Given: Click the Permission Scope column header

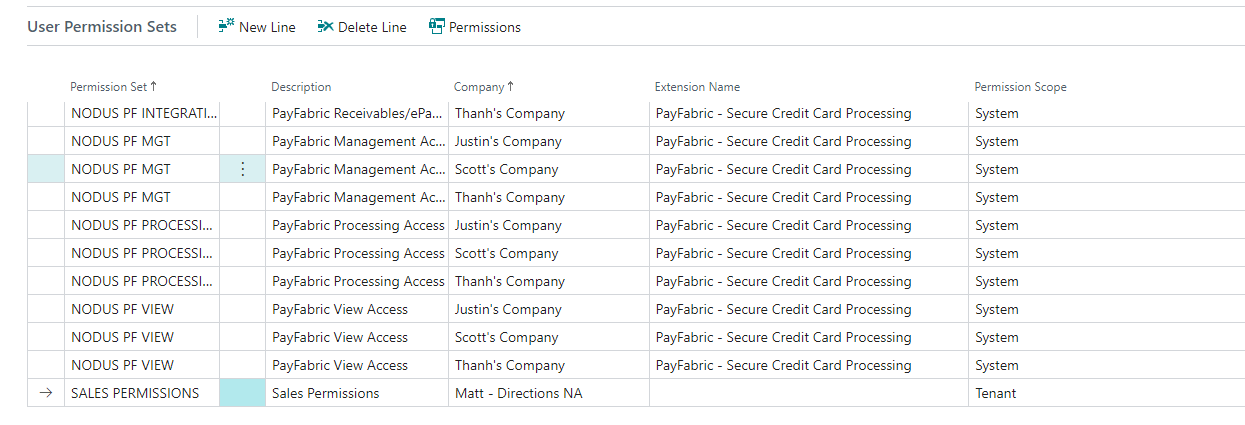Looking at the screenshot, I should (x=1020, y=87).
